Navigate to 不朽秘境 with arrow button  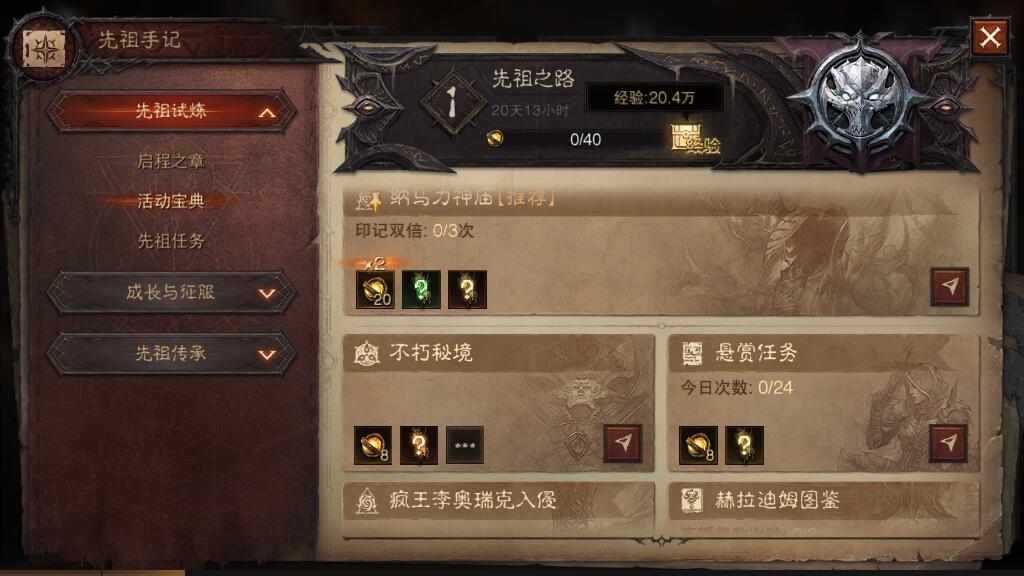622,443
